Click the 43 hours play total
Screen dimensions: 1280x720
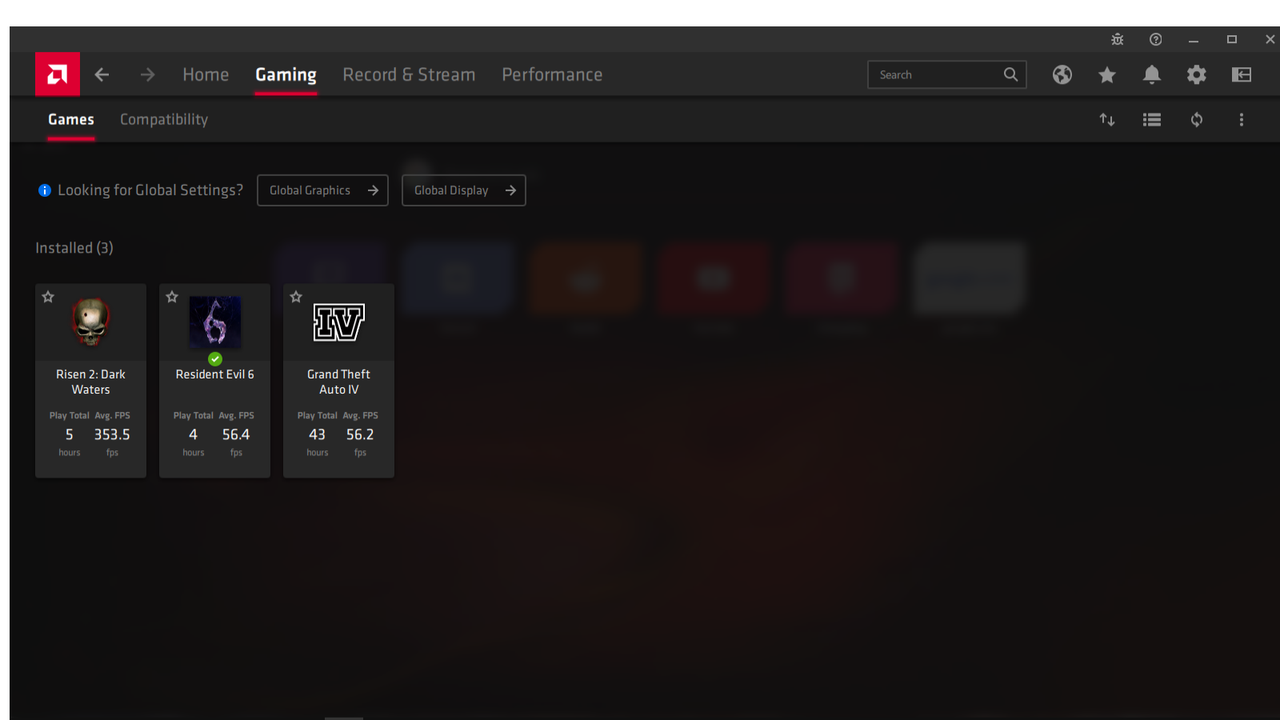[x=317, y=435]
